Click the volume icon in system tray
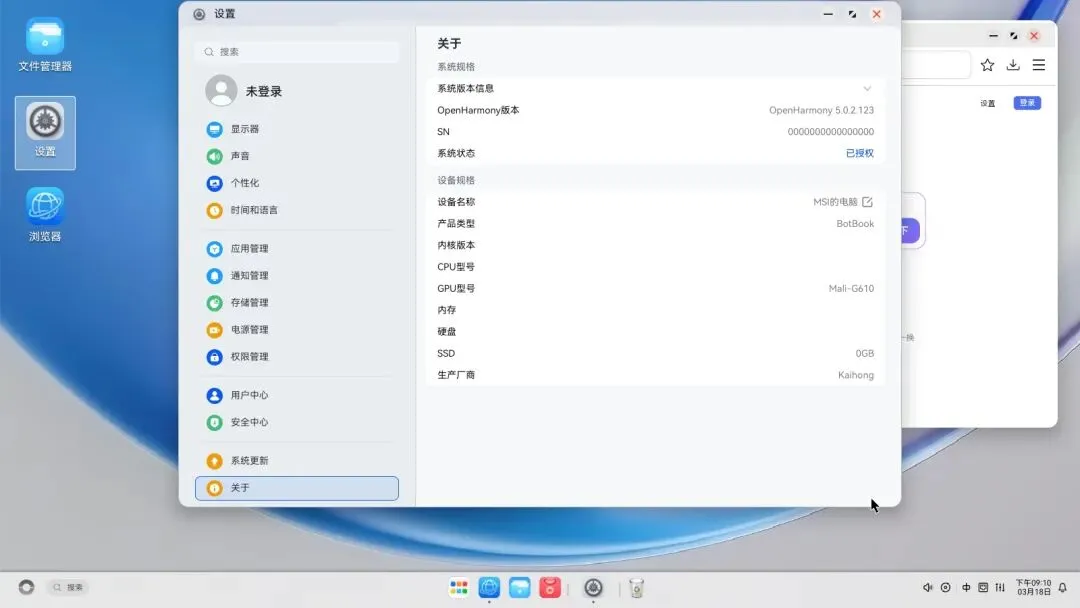 (x=927, y=587)
